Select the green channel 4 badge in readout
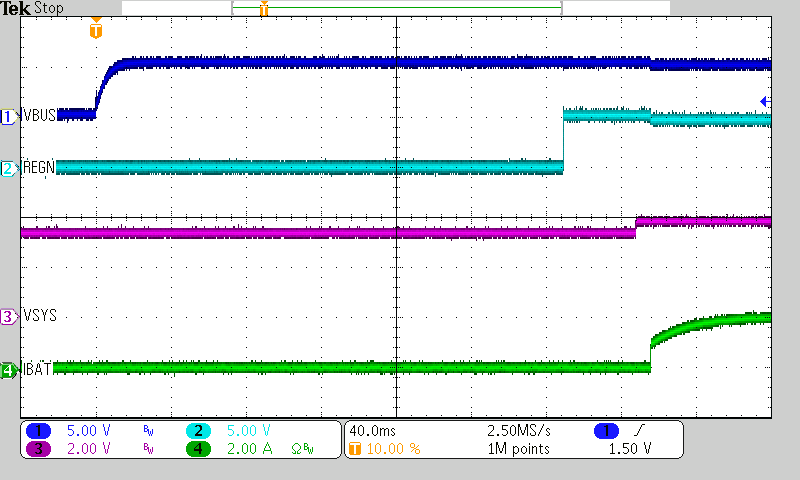Image resolution: width=800 pixels, height=480 pixels. 199,449
